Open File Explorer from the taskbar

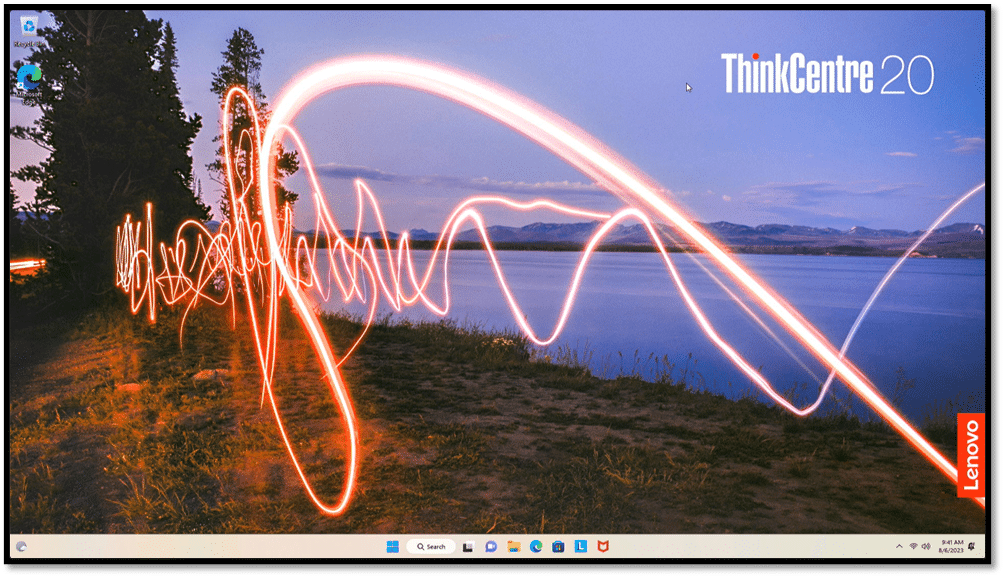click(514, 546)
